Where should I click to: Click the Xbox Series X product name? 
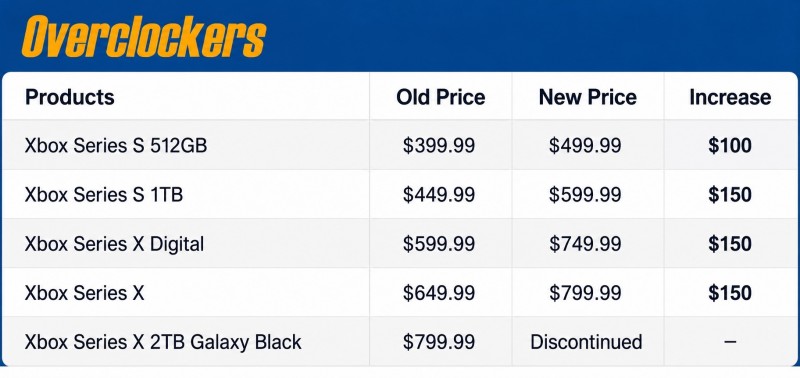click(84, 293)
